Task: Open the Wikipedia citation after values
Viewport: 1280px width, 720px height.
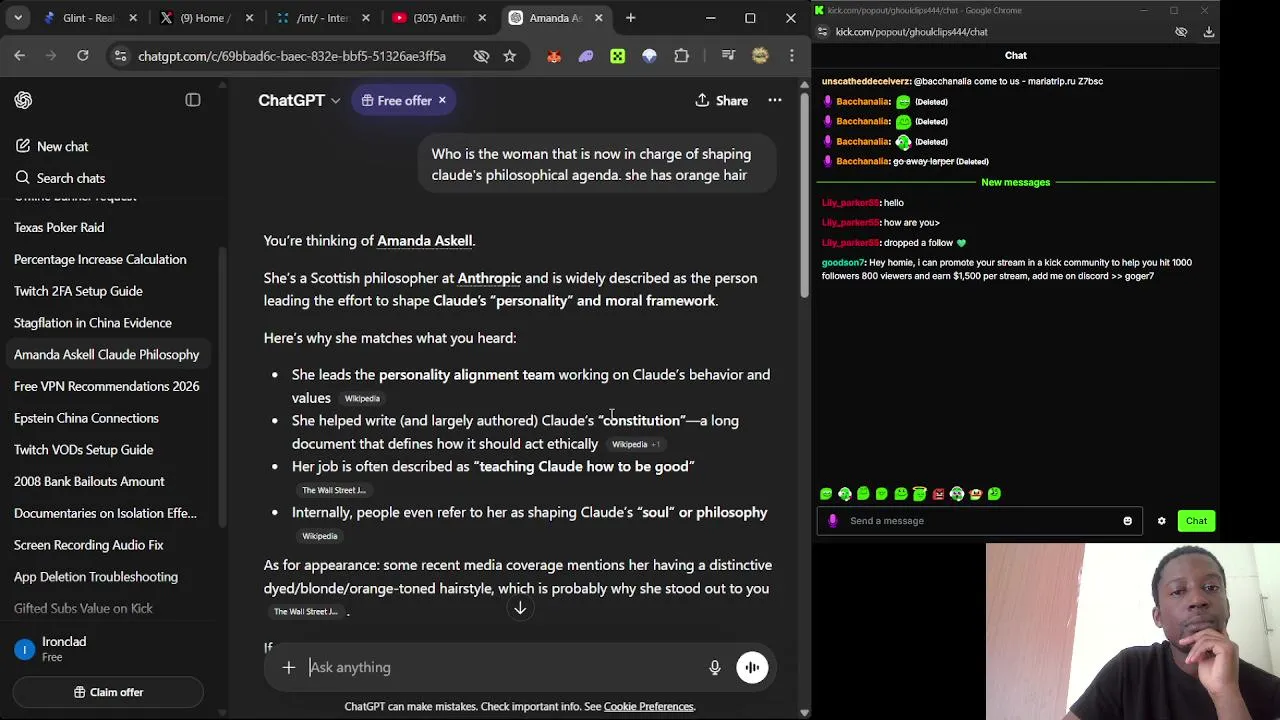Action: point(362,399)
